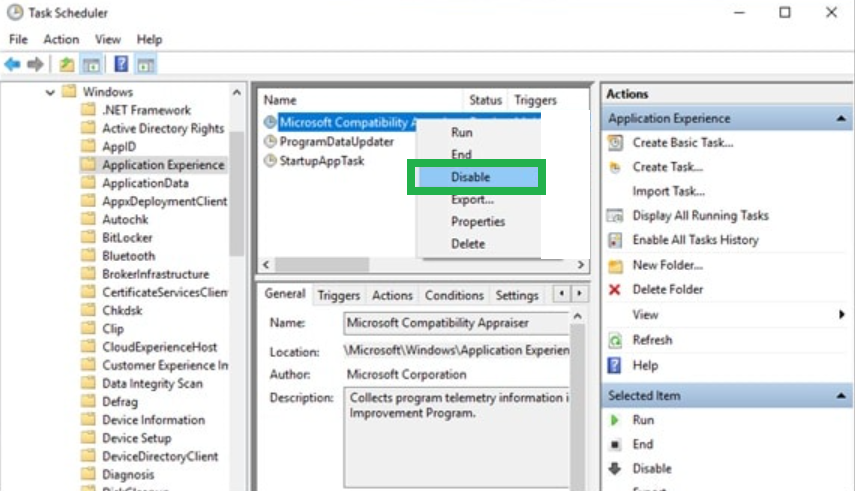Click the Task Scheduler title bar clock icon
Viewport: 855px width, 491px height.
tap(15, 12)
